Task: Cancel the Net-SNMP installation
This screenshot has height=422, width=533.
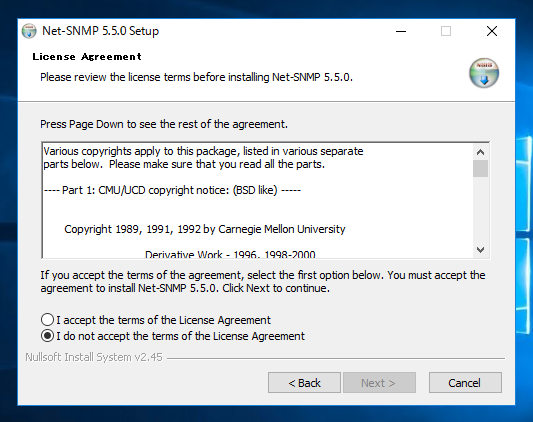Action: coord(465,383)
